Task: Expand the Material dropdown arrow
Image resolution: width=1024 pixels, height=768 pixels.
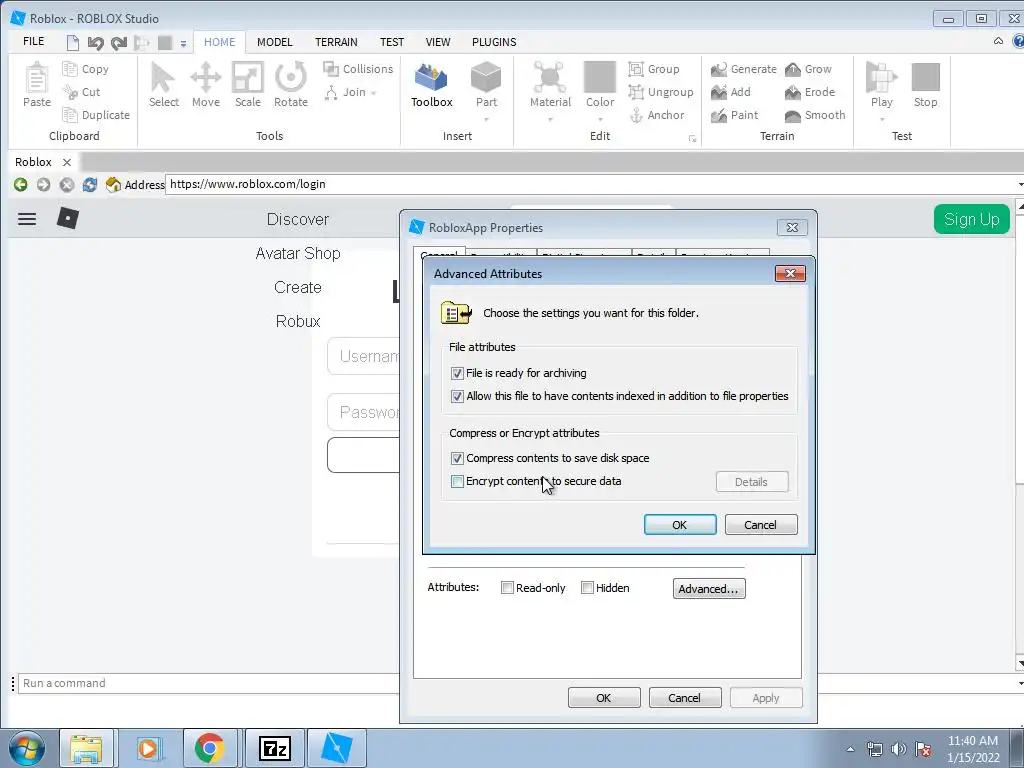Action: click(550, 120)
